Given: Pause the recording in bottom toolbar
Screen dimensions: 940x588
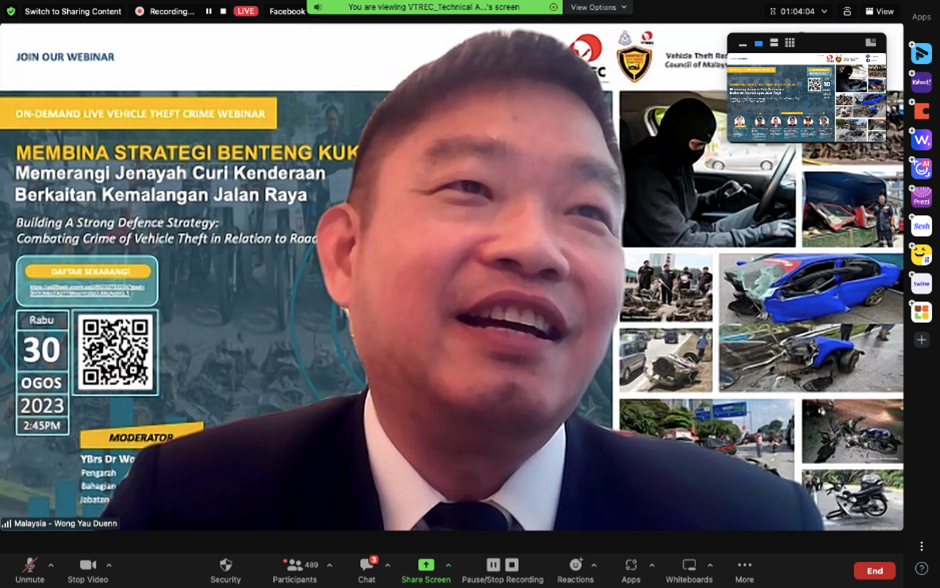Looking at the screenshot, I should click(493, 565).
